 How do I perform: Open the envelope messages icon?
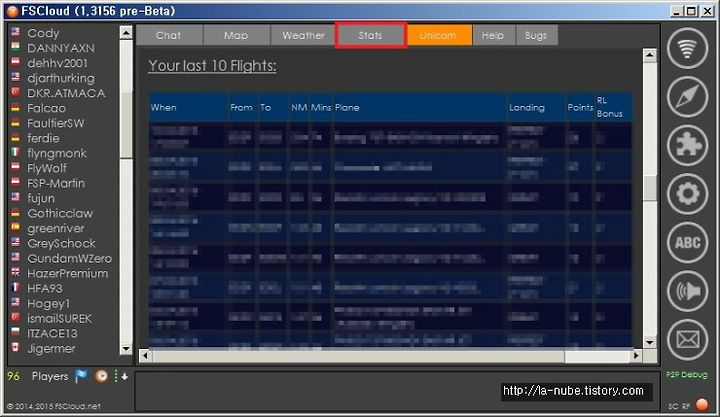(x=687, y=340)
